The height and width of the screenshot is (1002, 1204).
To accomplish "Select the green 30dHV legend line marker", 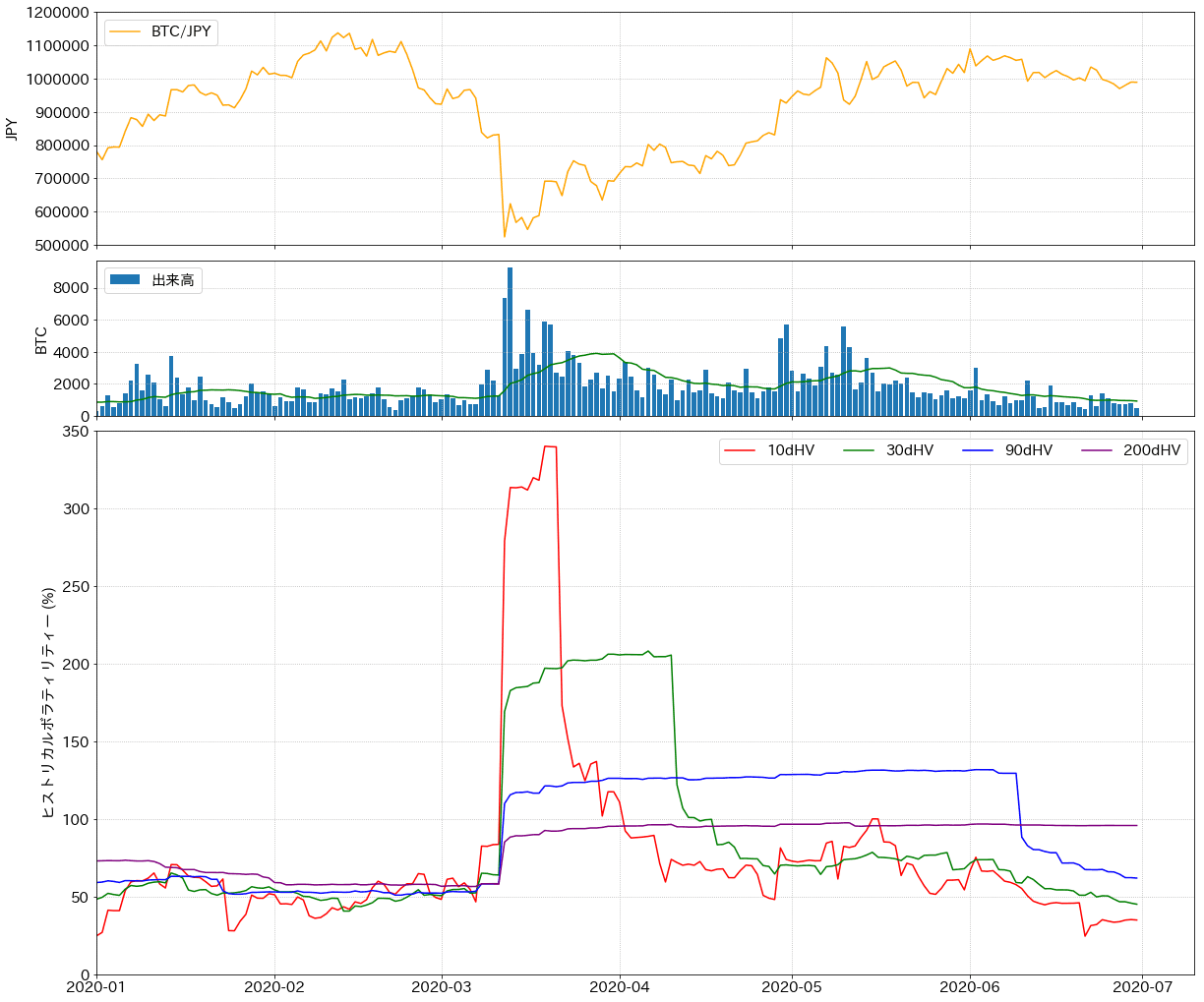I will pos(859,449).
